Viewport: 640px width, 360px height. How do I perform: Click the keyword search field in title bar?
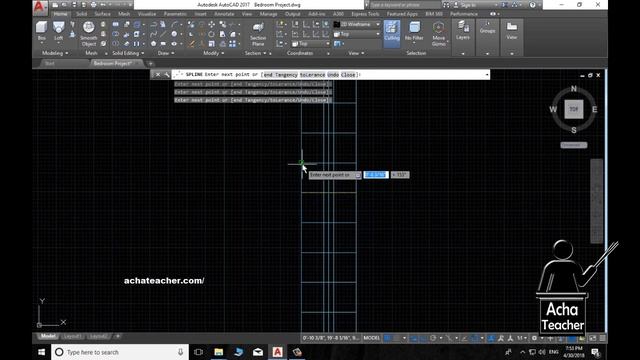404,5
